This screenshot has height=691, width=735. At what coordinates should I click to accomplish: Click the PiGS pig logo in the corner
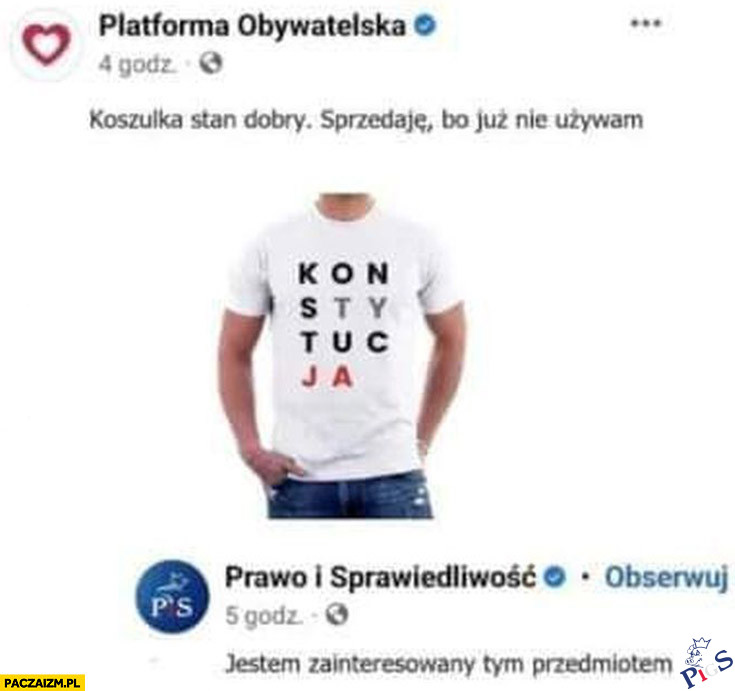[x=707, y=662]
